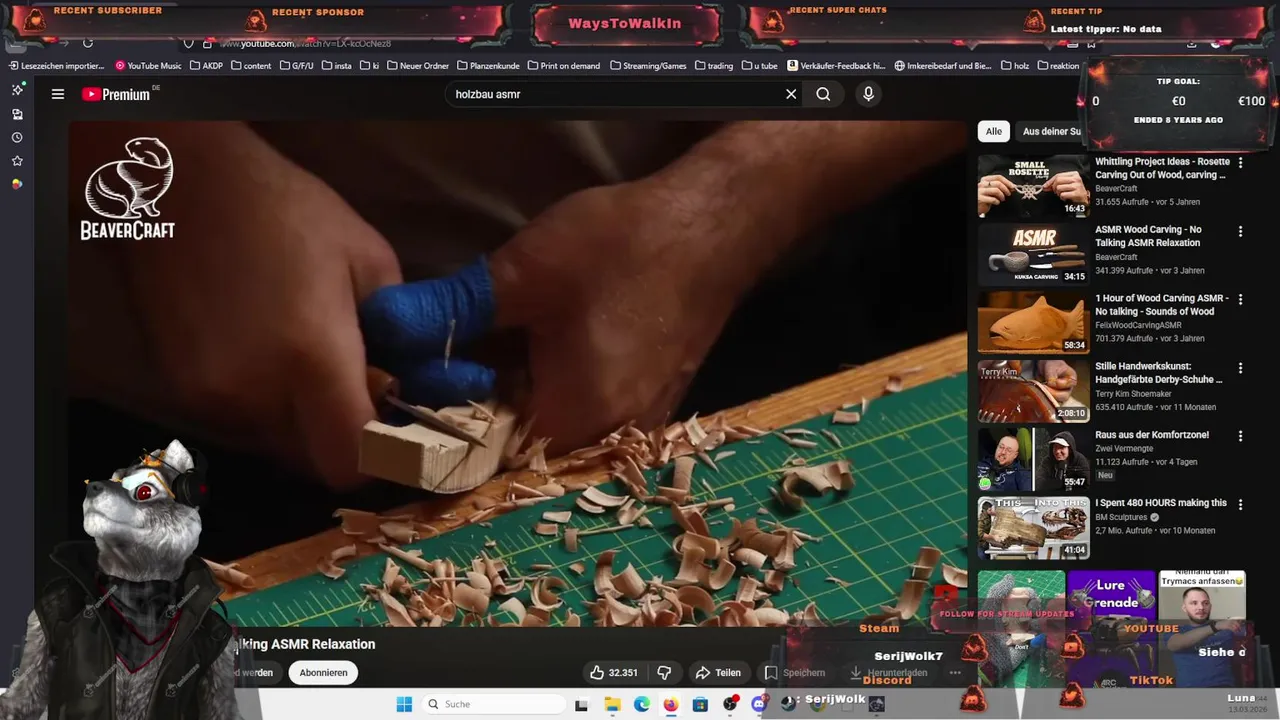The width and height of the screenshot is (1280, 720).
Task: Dislike the video with thumbs-down
Action: (664, 673)
